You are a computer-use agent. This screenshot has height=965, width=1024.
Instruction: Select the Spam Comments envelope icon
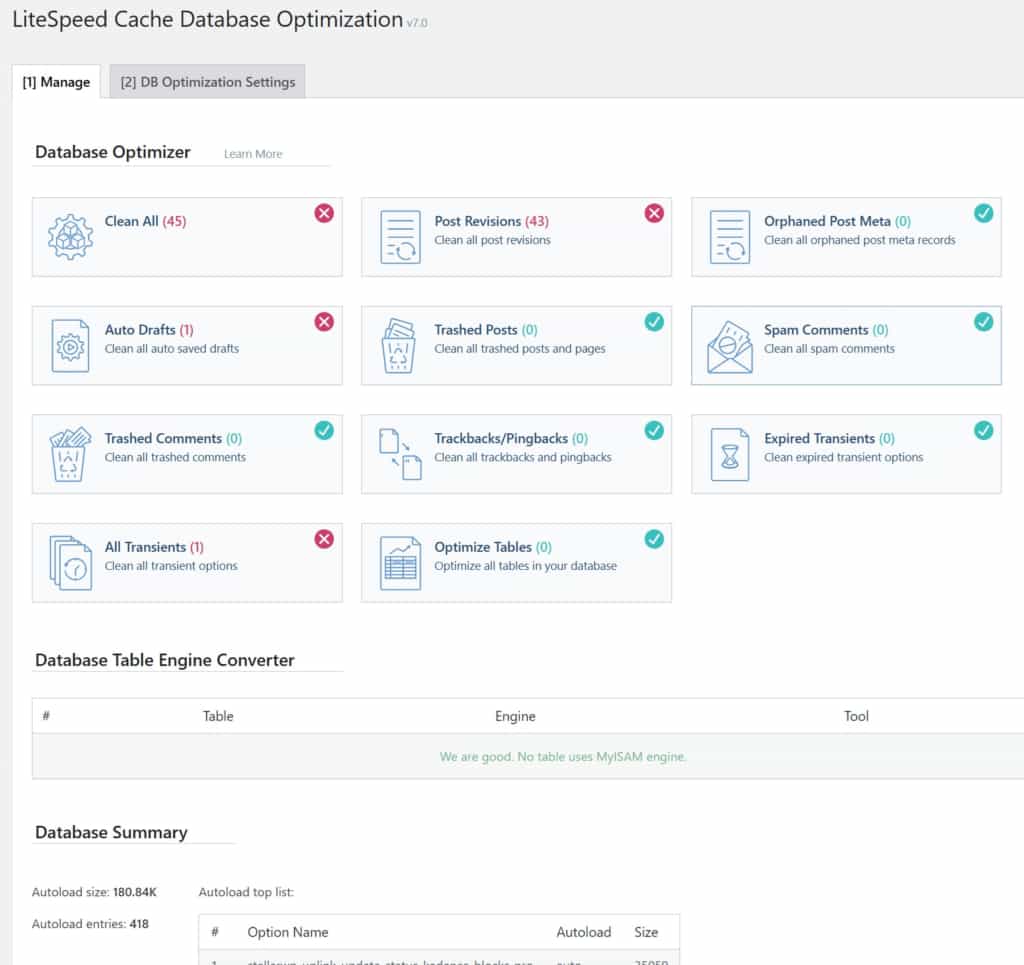click(x=727, y=345)
